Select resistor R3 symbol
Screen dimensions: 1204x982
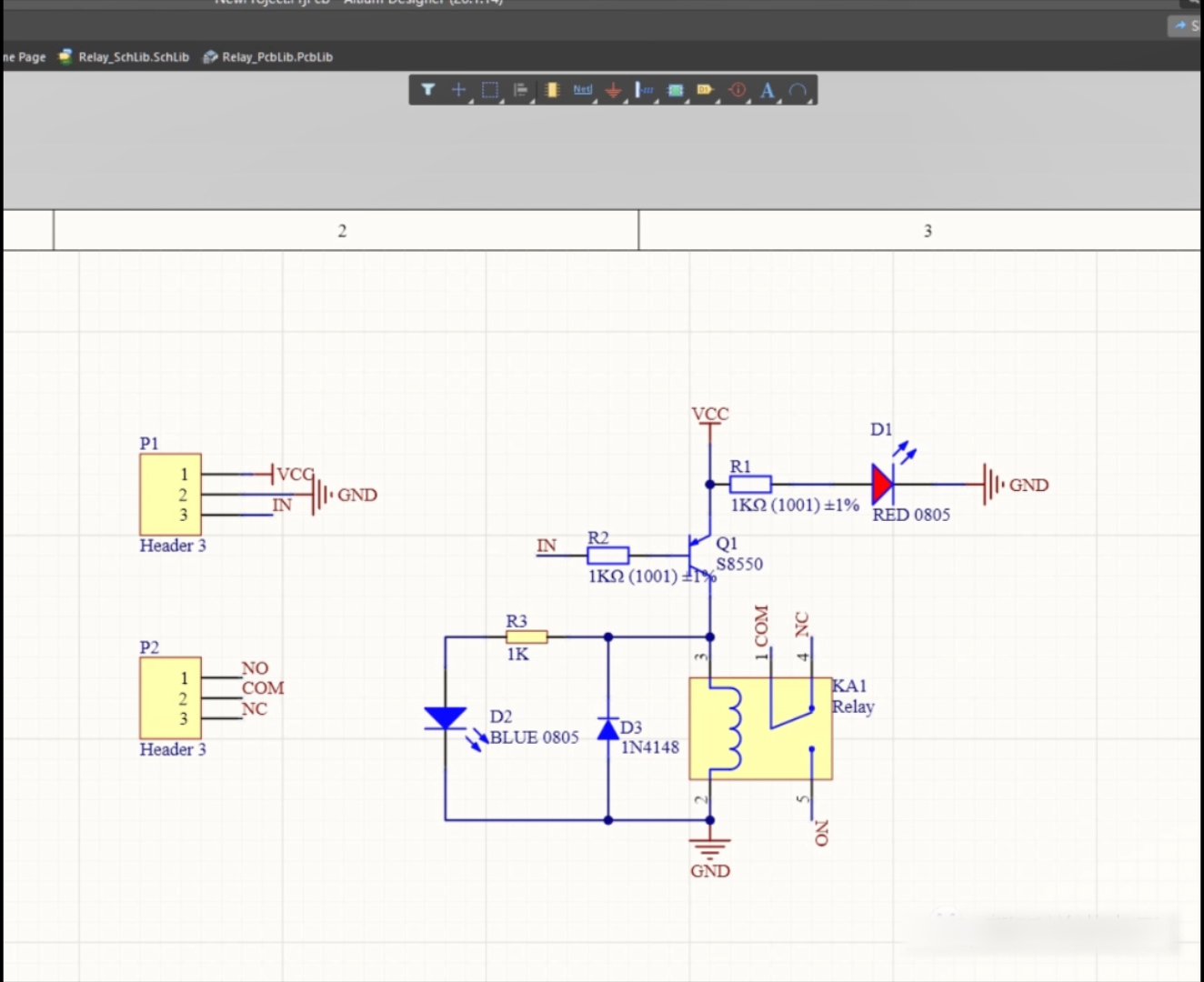click(x=527, y=637)
